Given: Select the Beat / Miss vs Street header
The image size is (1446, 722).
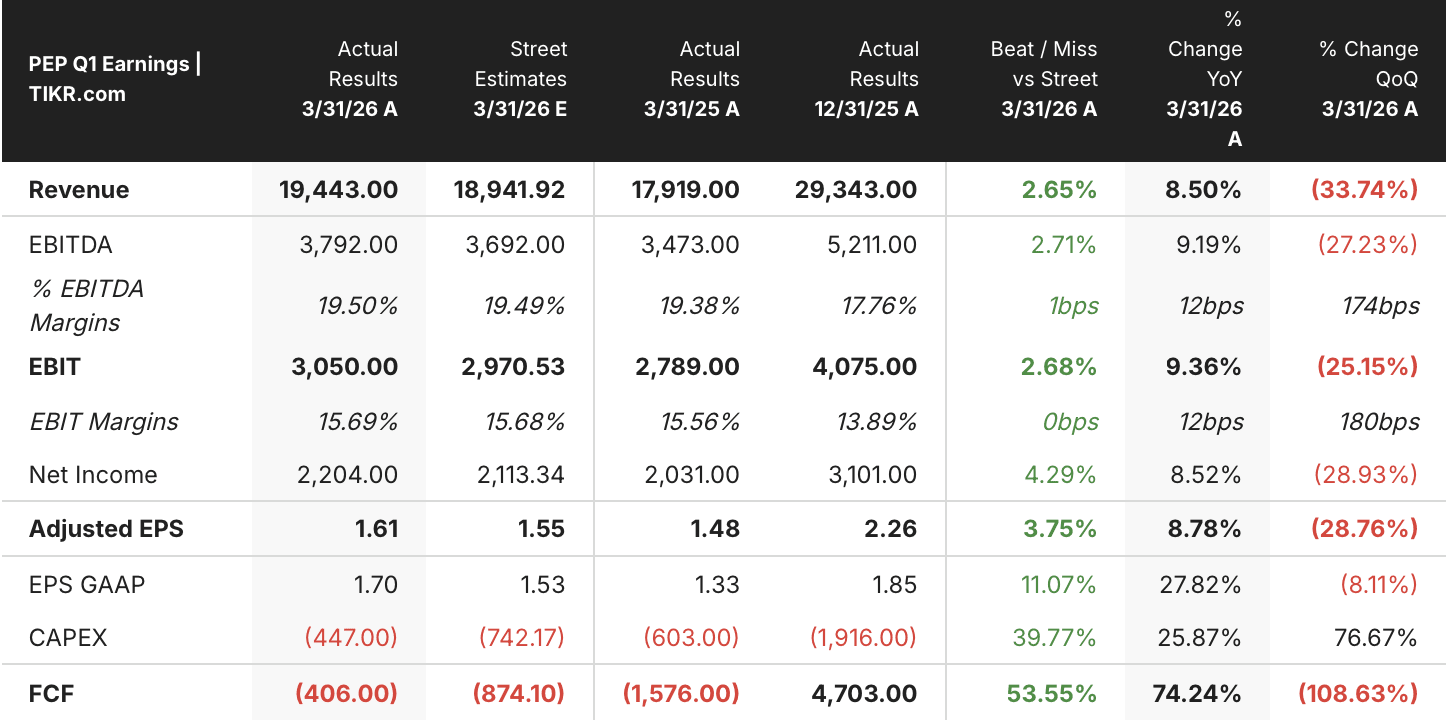Looking at the screenshot, I should tap(1043, 79).
